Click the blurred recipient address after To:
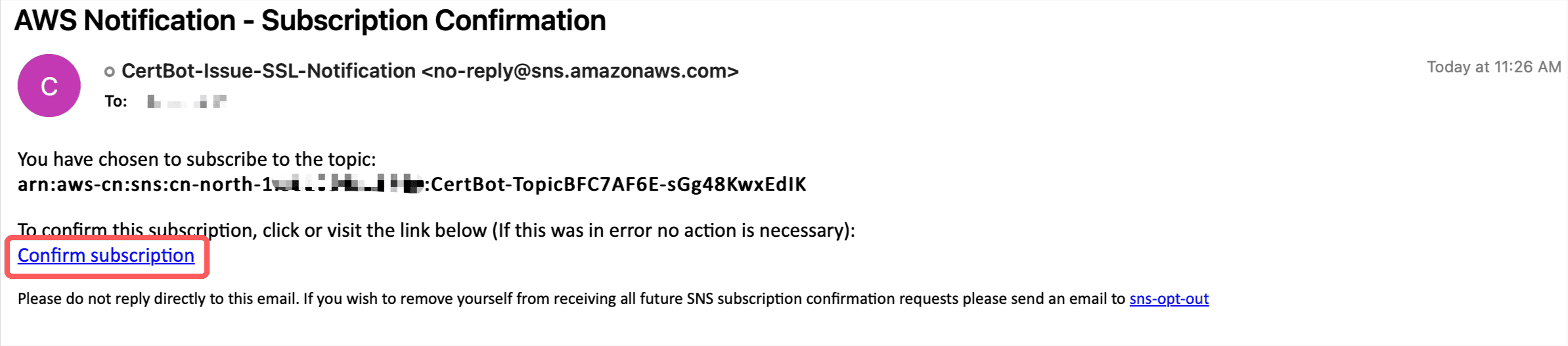Screen dimensions: 1568x346 (187, 101)
